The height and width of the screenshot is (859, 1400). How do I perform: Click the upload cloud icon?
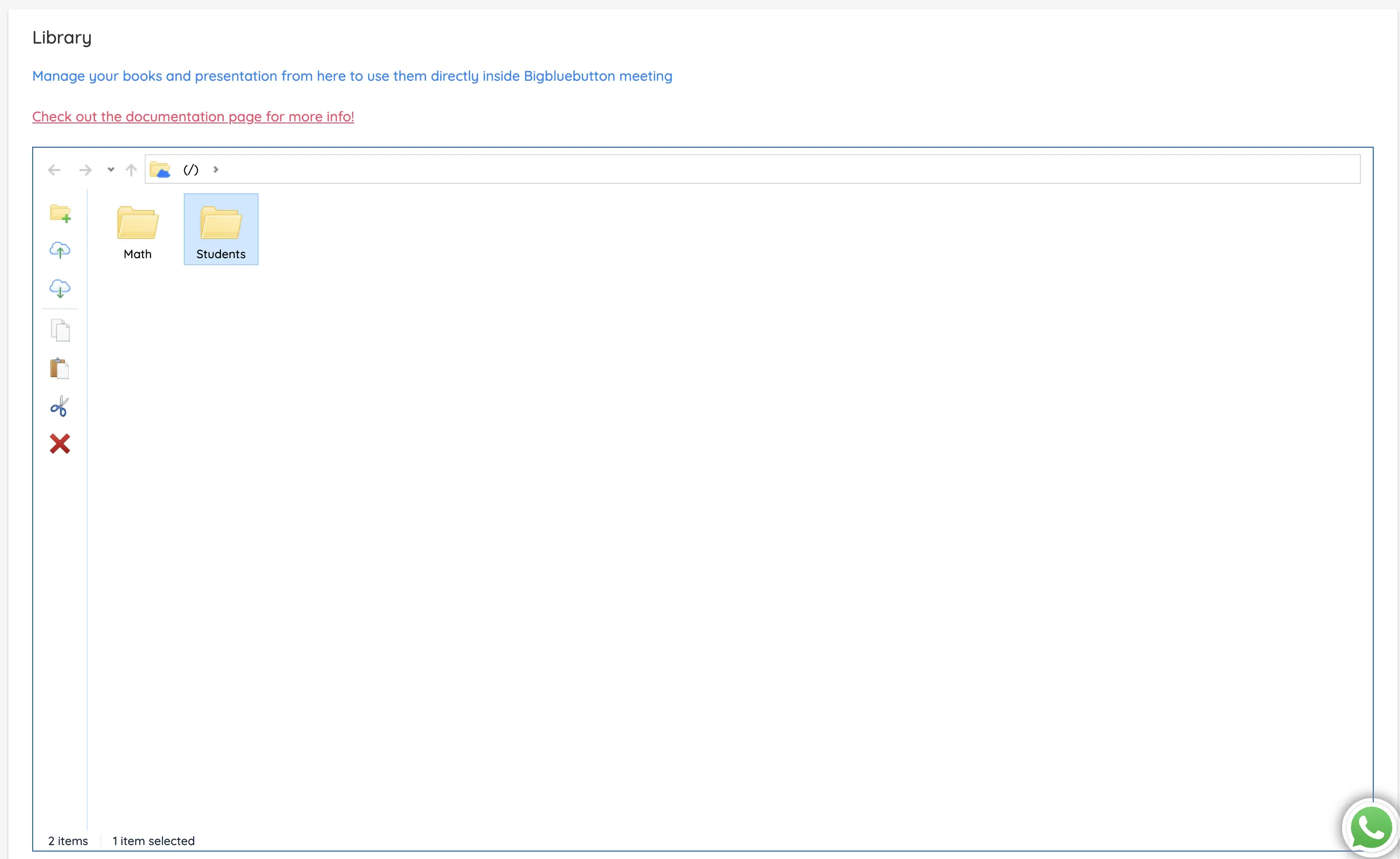59,250
